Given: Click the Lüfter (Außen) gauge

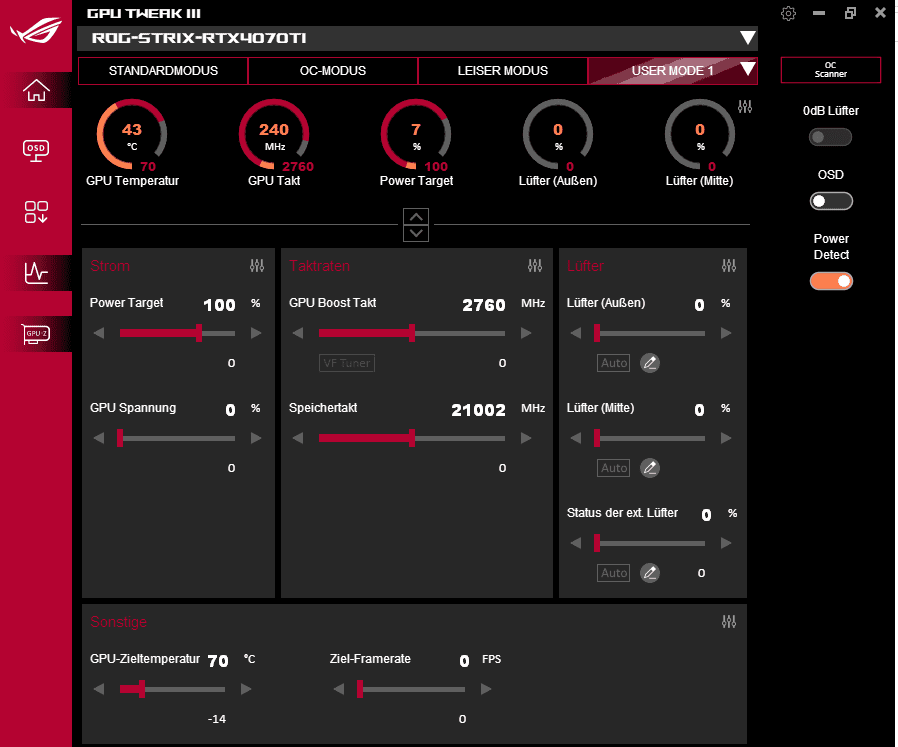Looking at the screenshot, I should click(558, 136).
